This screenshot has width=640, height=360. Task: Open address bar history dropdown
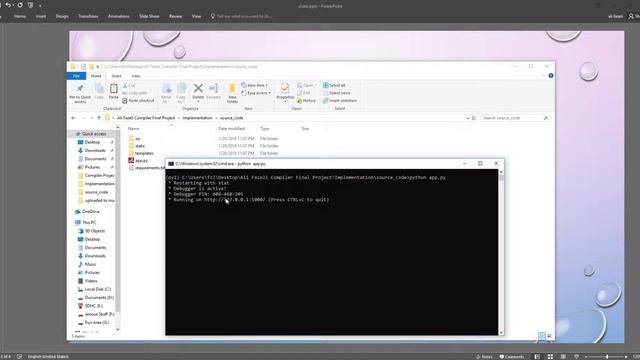(467, 118)
